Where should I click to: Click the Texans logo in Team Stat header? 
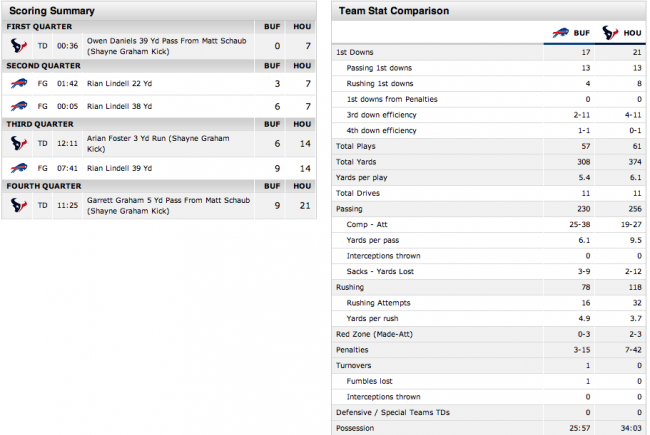coord(610,32)
